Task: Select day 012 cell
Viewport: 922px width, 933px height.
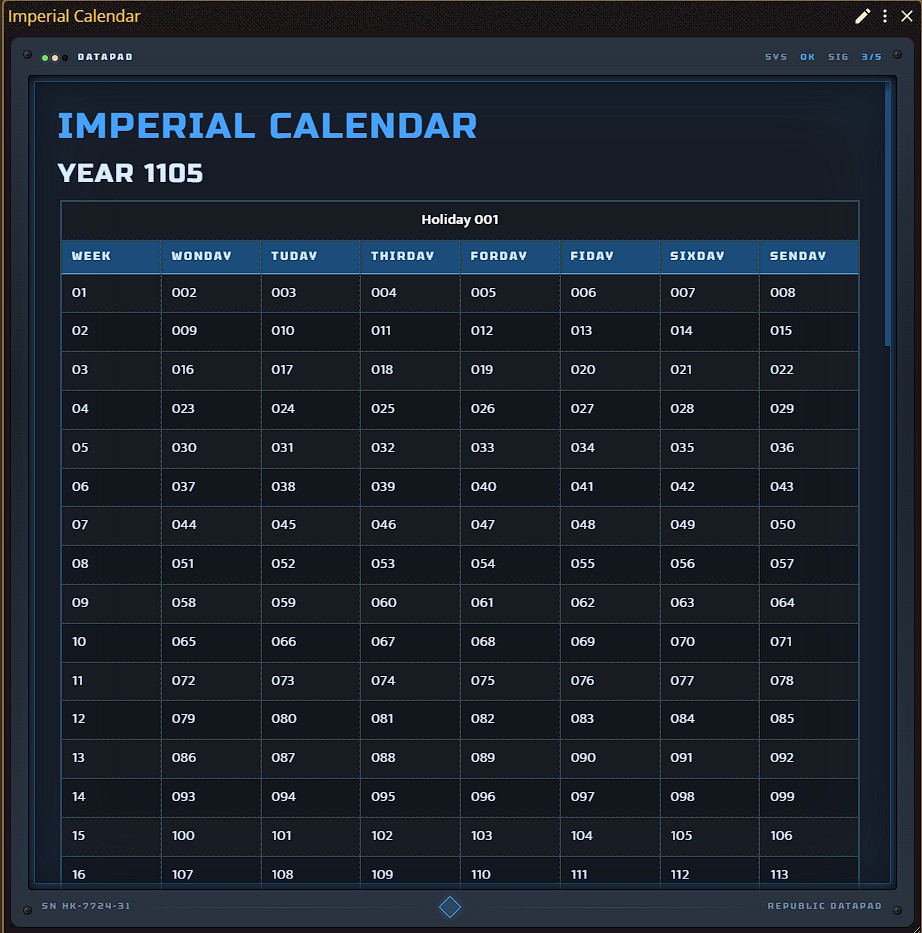Action: tap(510, 331)
